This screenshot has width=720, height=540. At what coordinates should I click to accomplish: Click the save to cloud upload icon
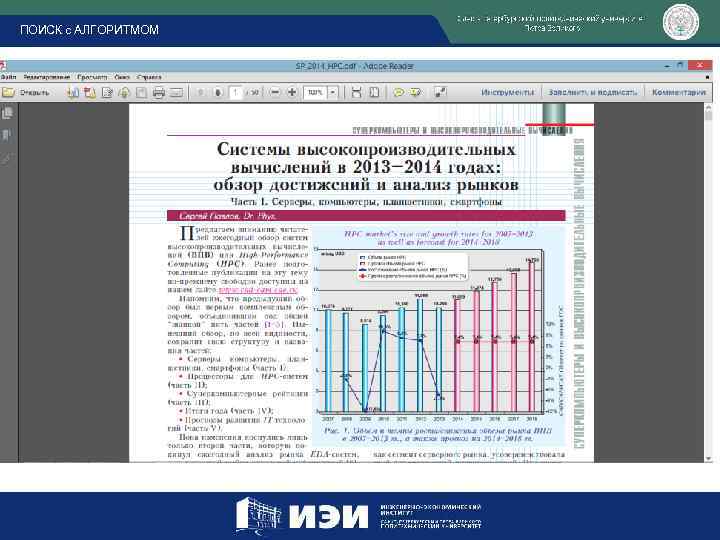pos(124,93)
